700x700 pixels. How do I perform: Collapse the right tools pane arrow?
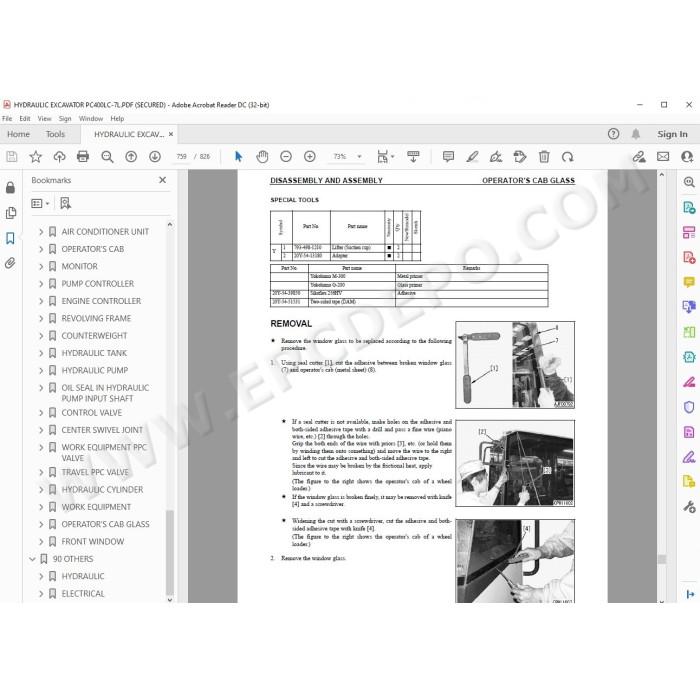[690, 594]
